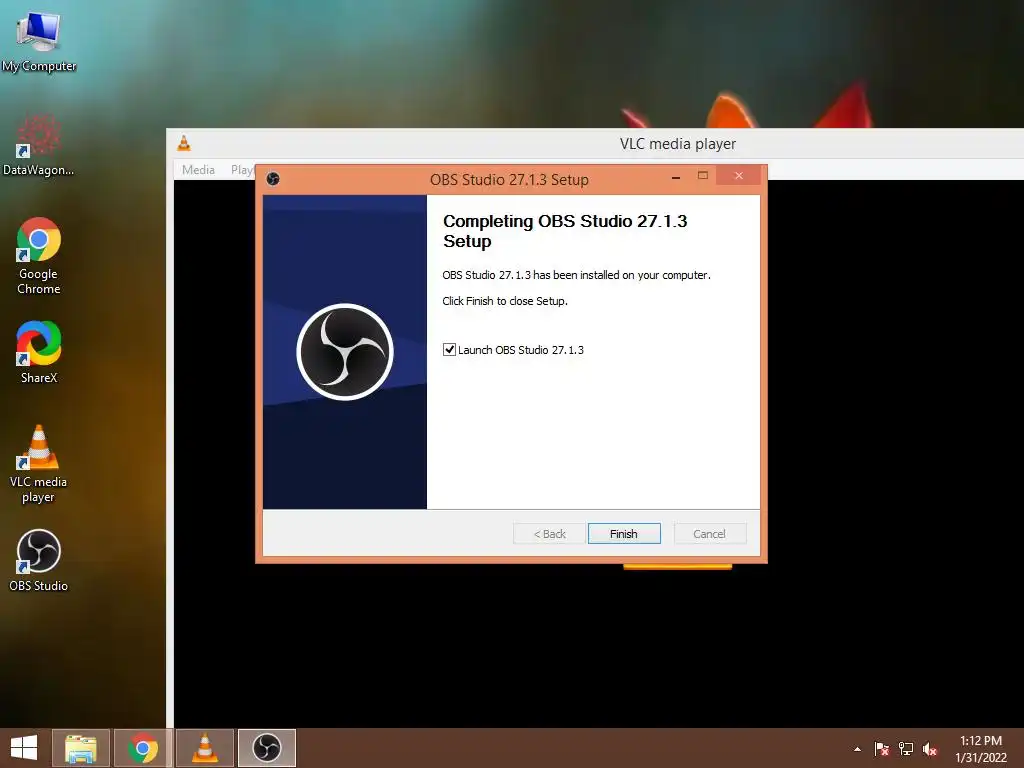Viewport: 1024px width, 768px height.
Task: Select the Google Chrome desktop shortcut
Action: (39, 256)
